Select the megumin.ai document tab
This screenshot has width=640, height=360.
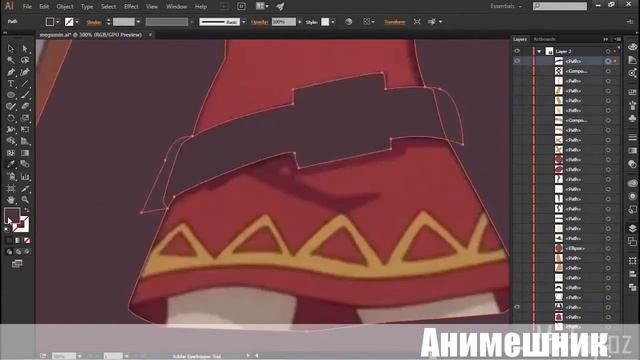pos(91,35)
